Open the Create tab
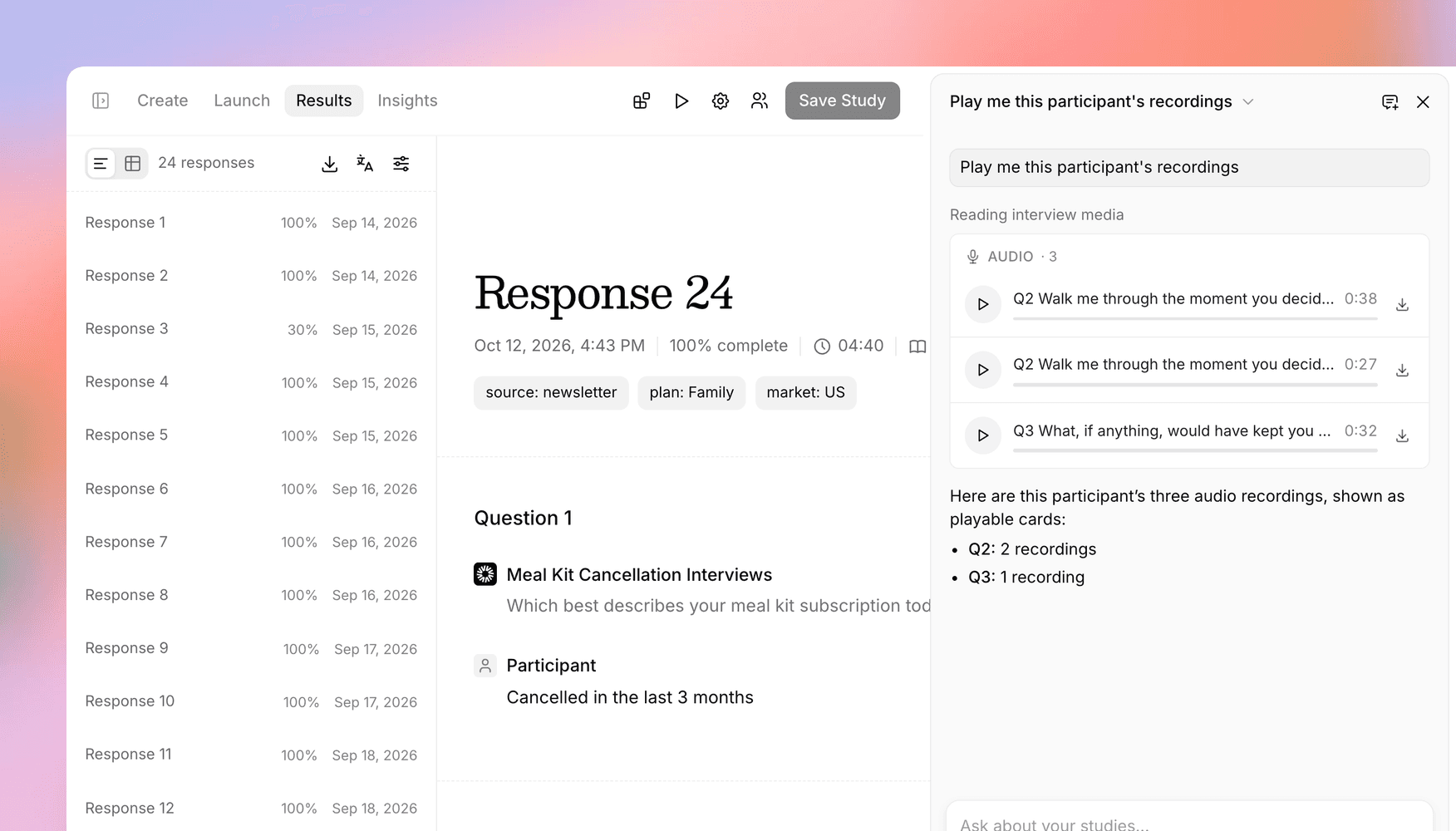This screenshot has width=1456, height=831. click(x=163, y=101)
